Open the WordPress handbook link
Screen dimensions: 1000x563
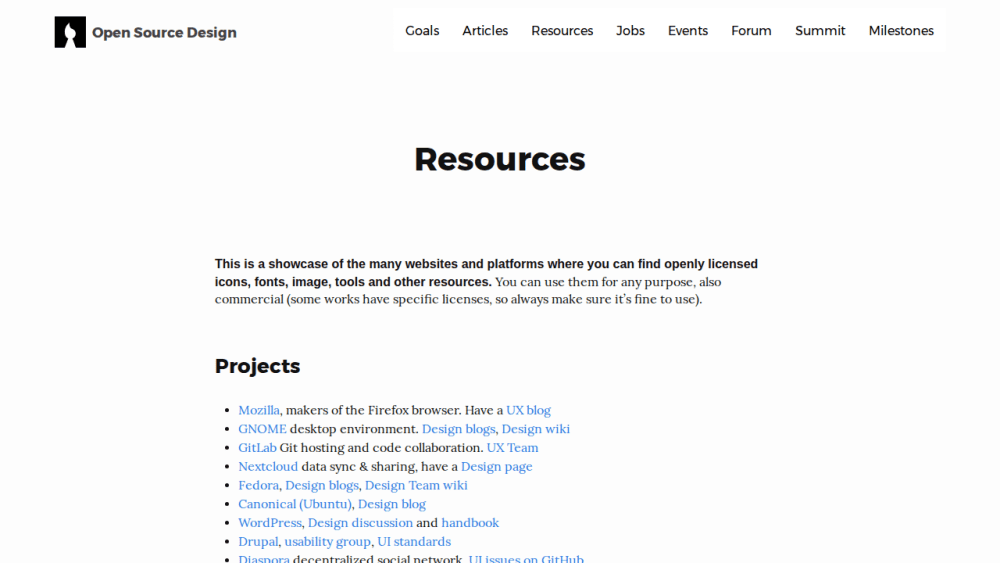click(470, 523)
